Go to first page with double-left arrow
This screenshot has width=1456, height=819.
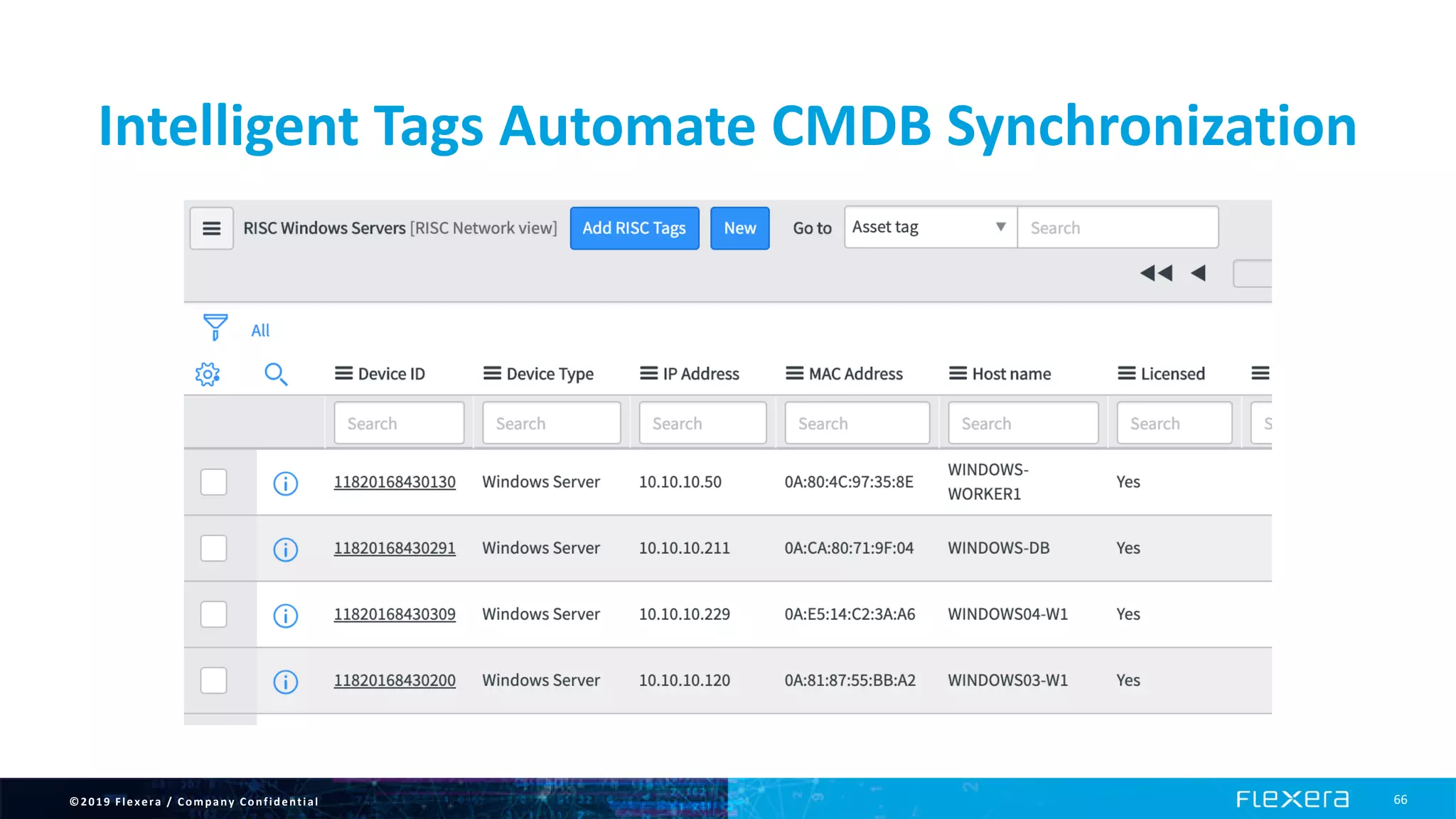pos(1156,273)
